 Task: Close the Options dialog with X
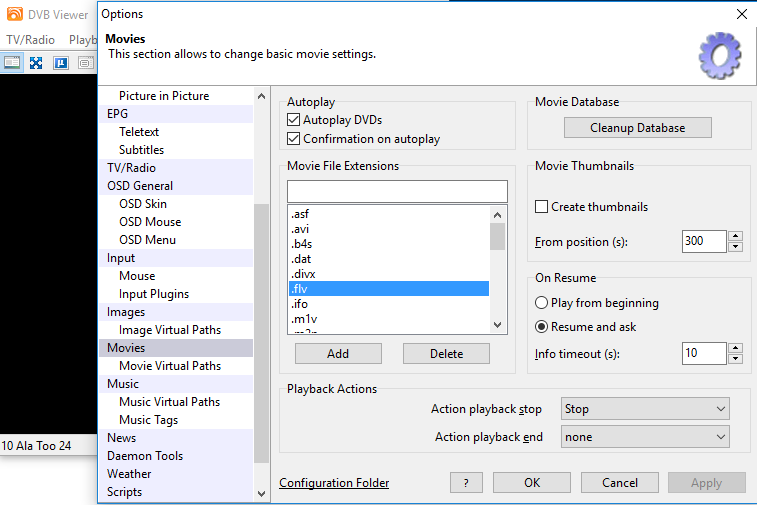(742, 14)
